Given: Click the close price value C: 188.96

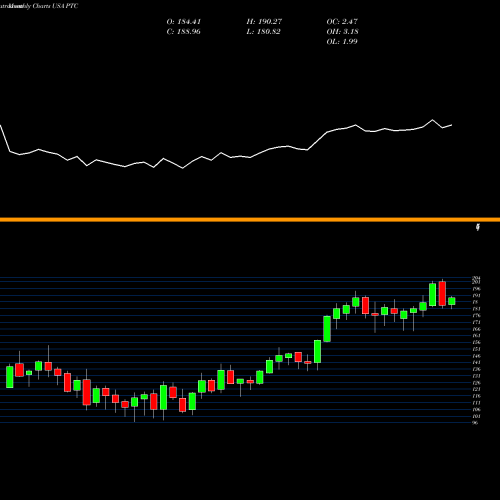Looking at the screenshot, I should pyautogui.click(x=184, y=32).
